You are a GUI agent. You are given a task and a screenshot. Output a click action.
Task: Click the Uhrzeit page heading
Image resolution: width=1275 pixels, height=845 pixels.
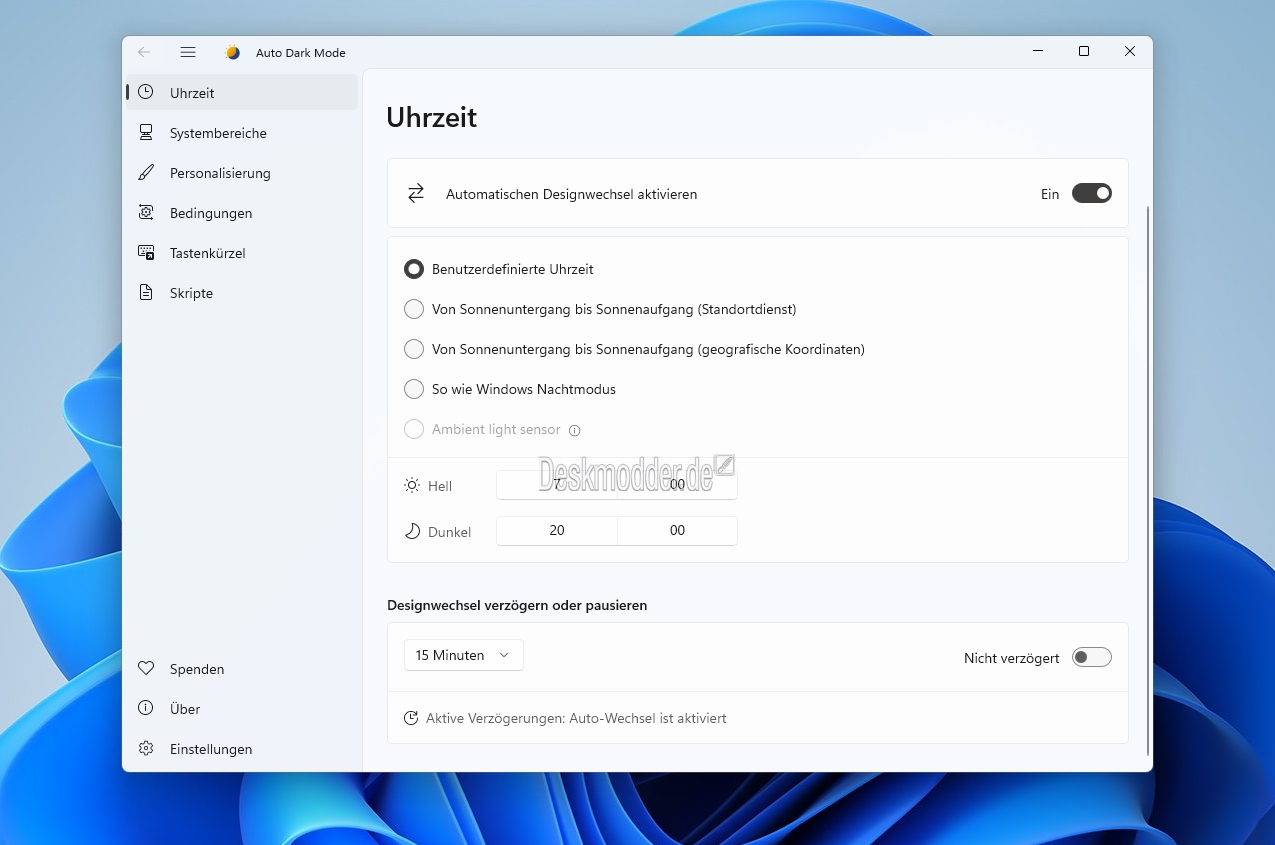(432, 117)
